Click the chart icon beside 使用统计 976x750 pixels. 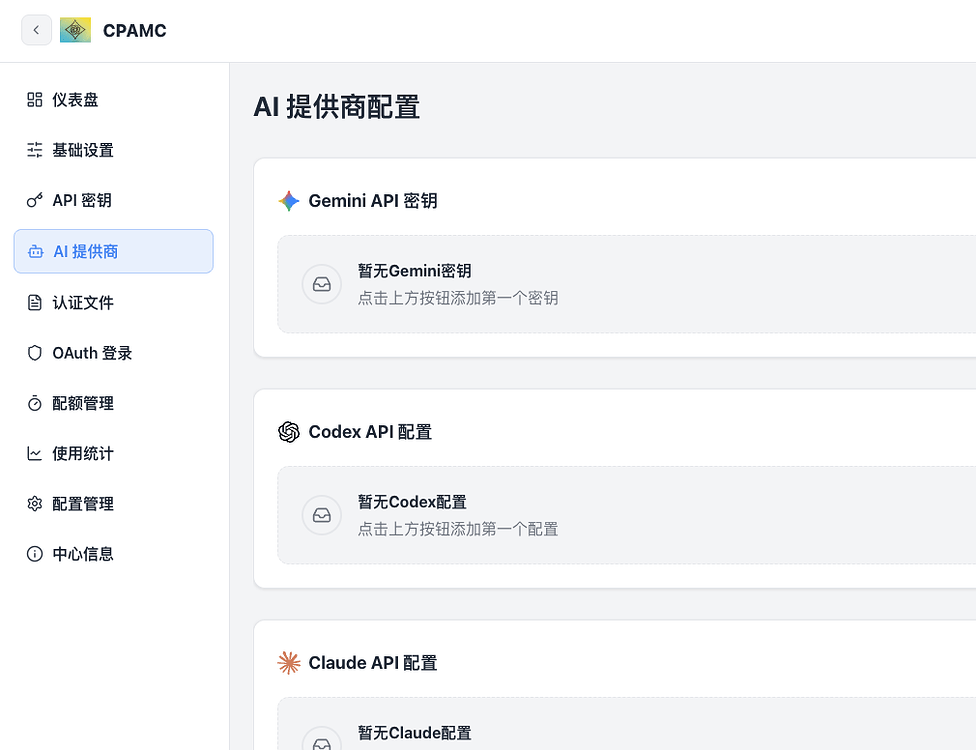(35, 454)
